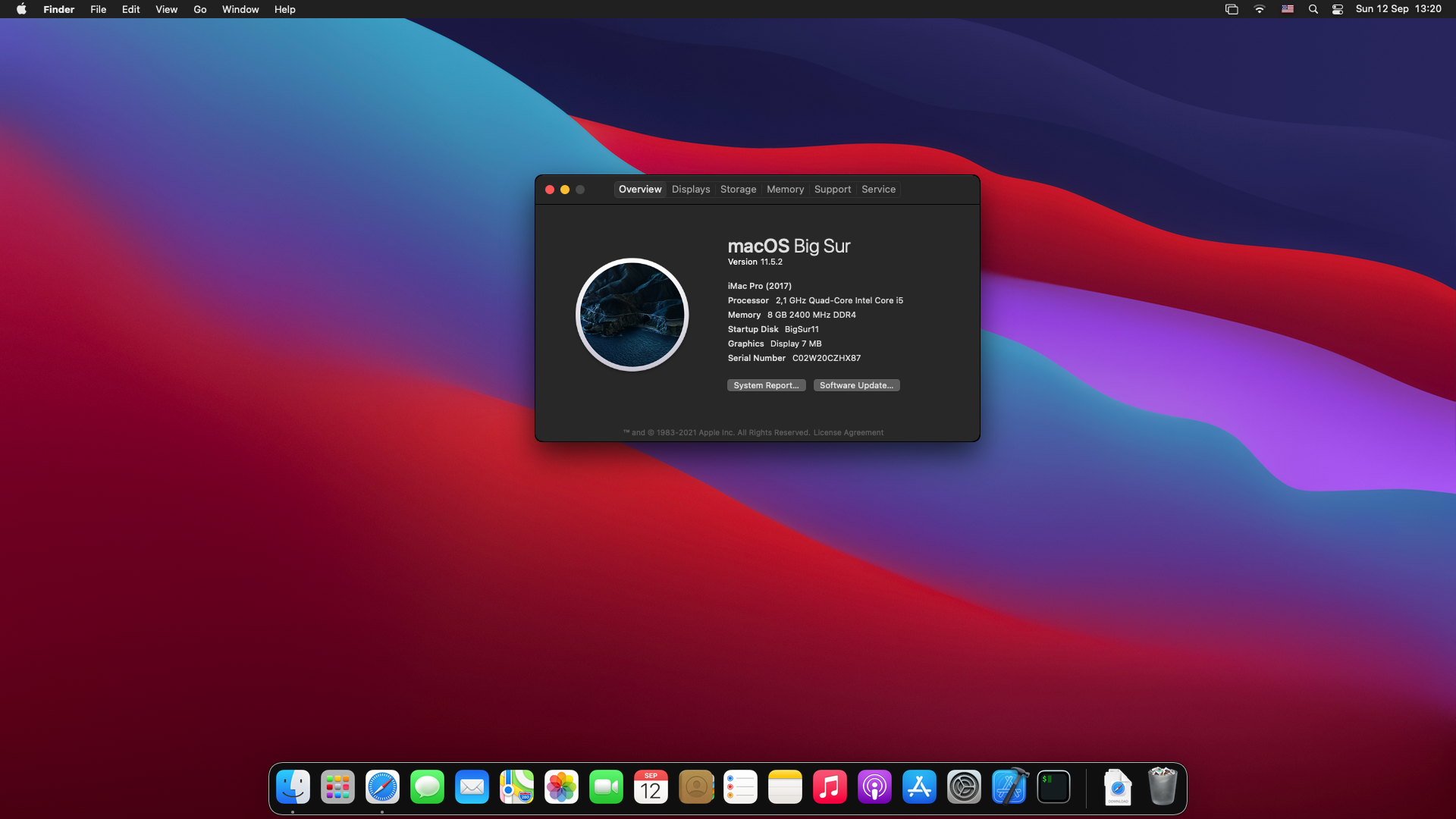Open the Go menu
The height and width of the screenshot is (819, 1456).
pyautogui.click(x=200, y=9)
